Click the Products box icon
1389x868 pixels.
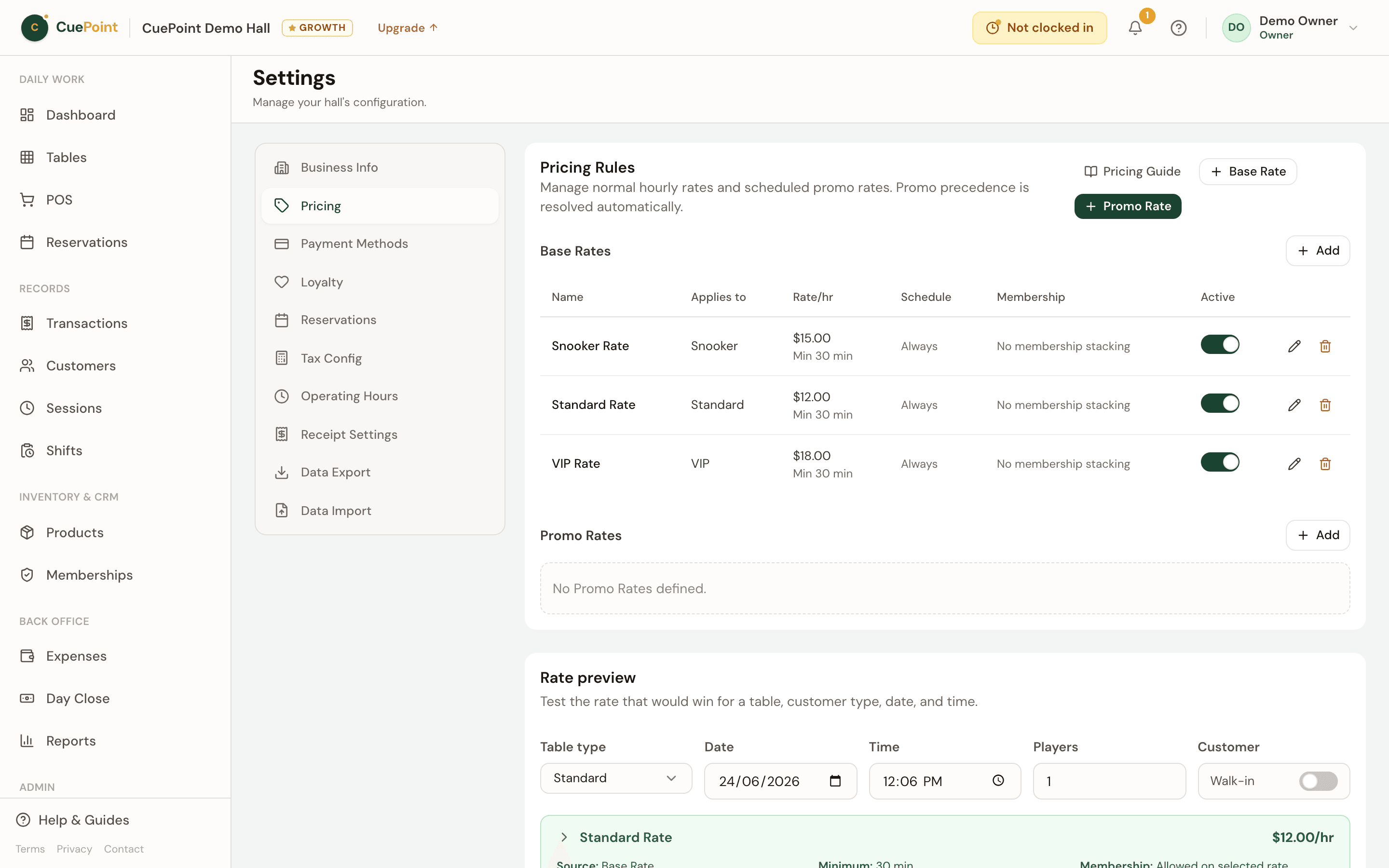[27, 533]
